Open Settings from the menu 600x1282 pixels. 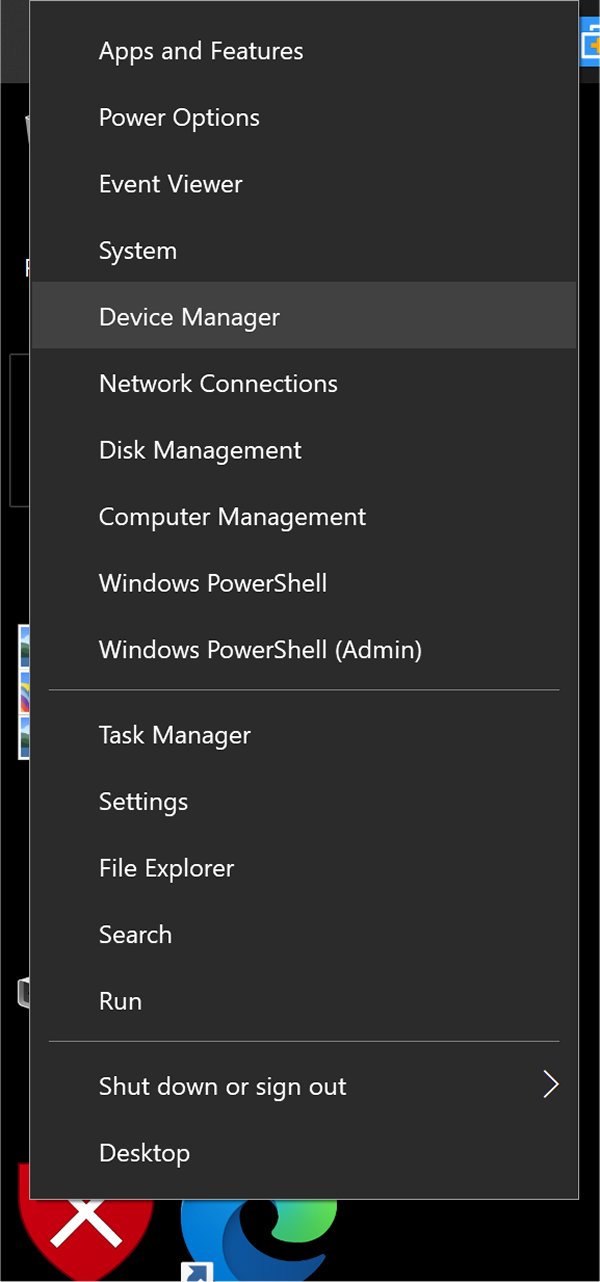(x=143, y=801)
